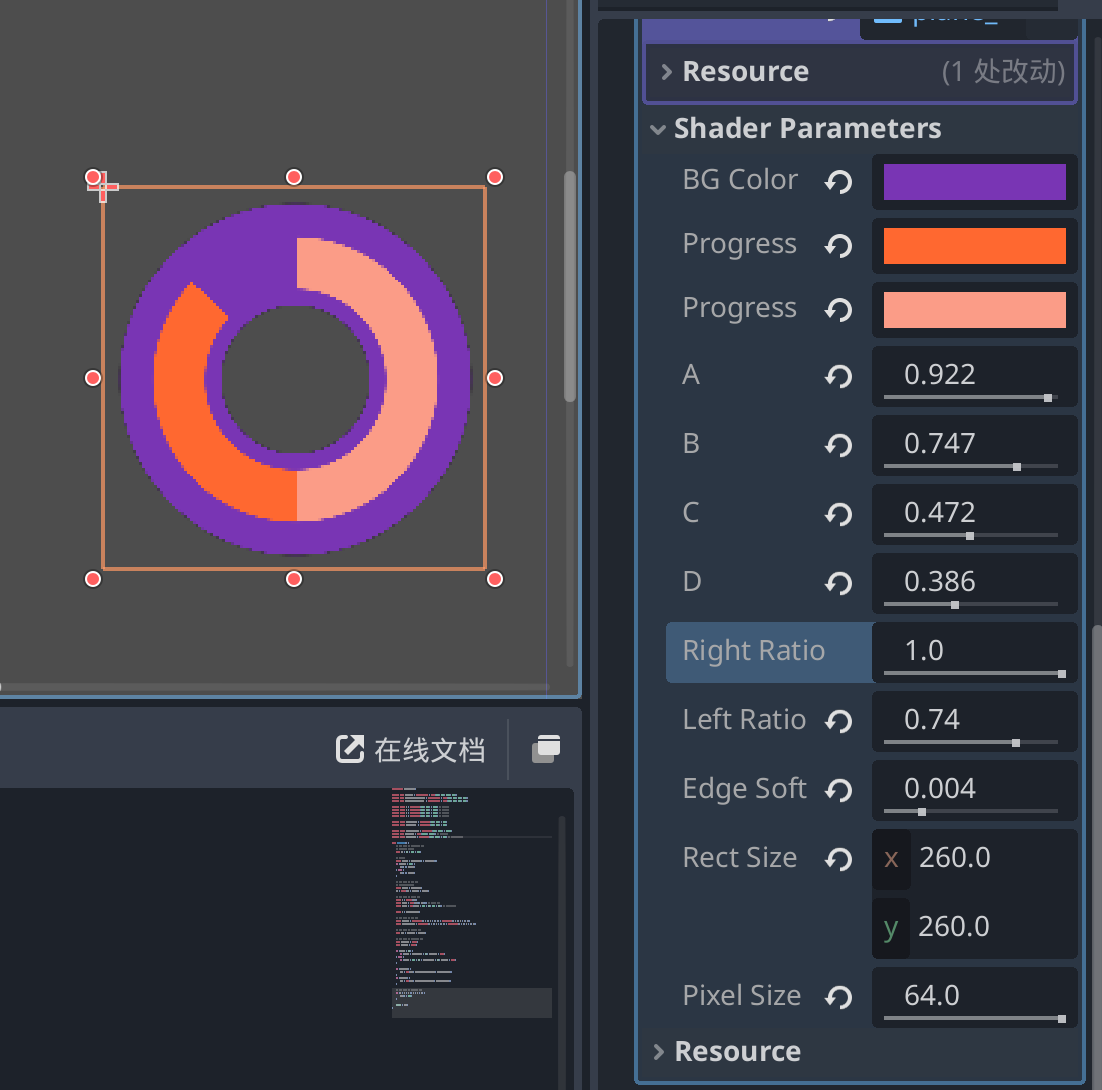Reset the Left Ratio value

tap(838, 721)
